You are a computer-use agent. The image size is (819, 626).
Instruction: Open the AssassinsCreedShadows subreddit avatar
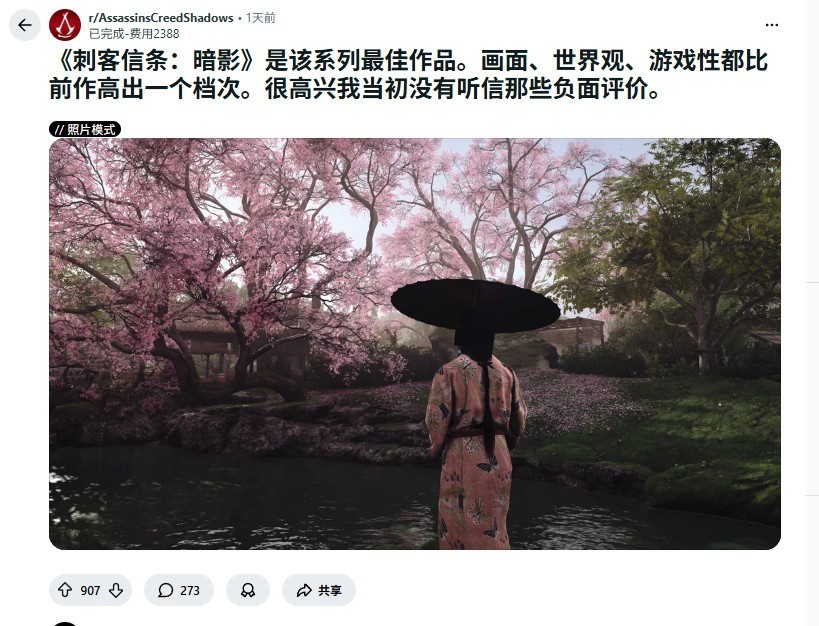point(65,25)
